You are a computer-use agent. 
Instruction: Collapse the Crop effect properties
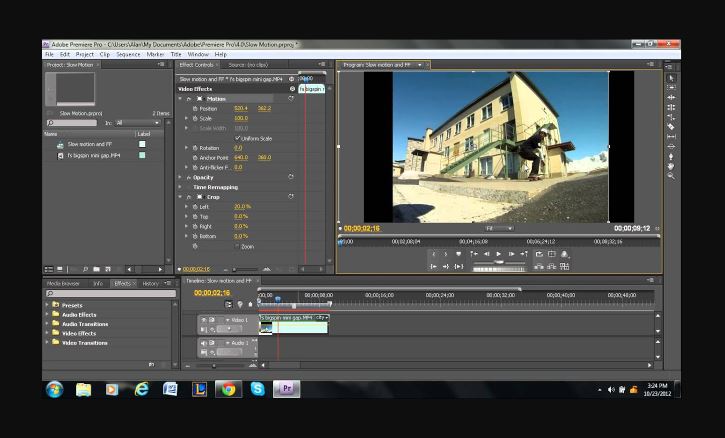(x=180, y=197)
